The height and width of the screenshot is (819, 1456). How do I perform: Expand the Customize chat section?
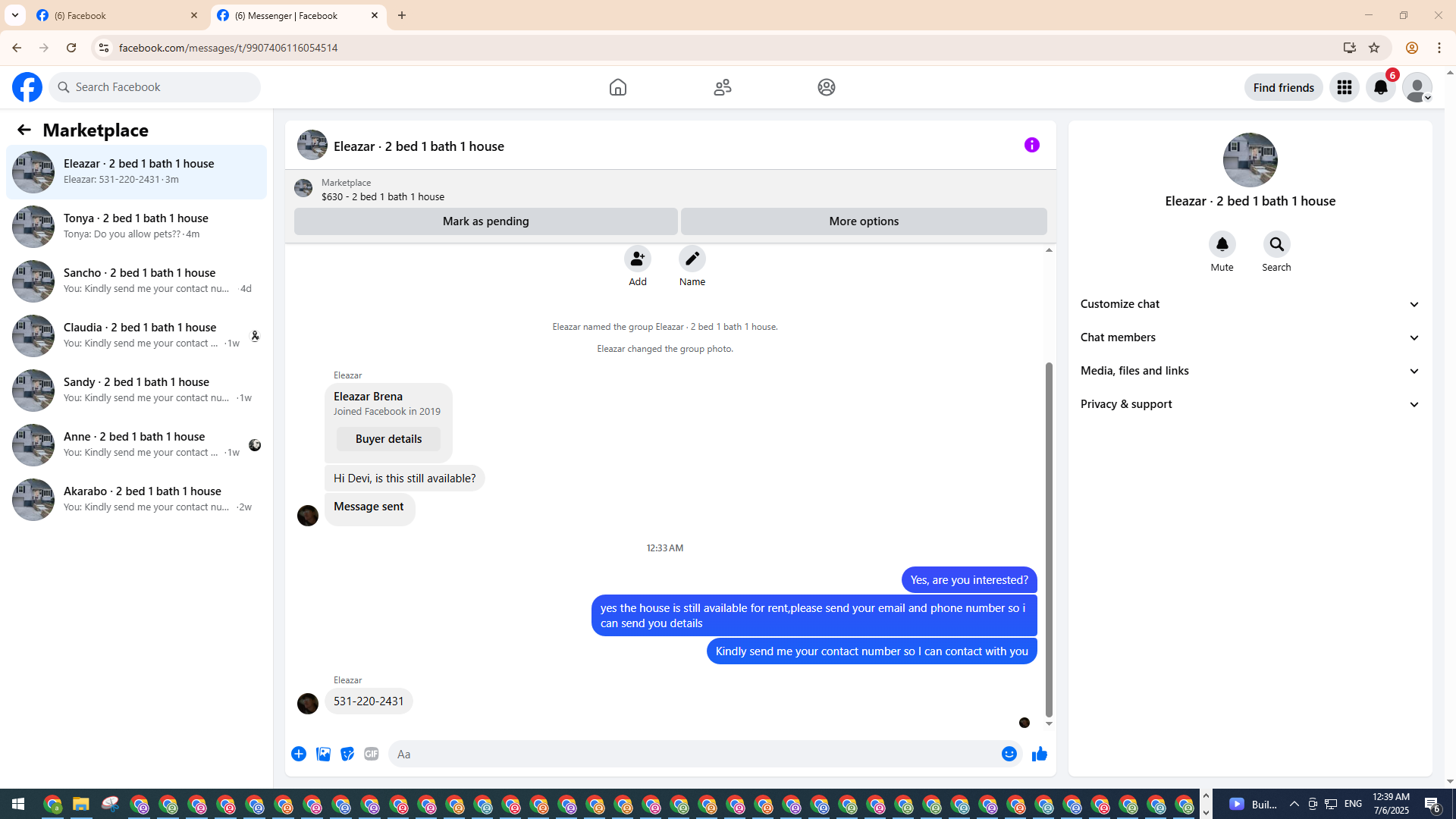pyautogui.click(x=1250, y=304)
